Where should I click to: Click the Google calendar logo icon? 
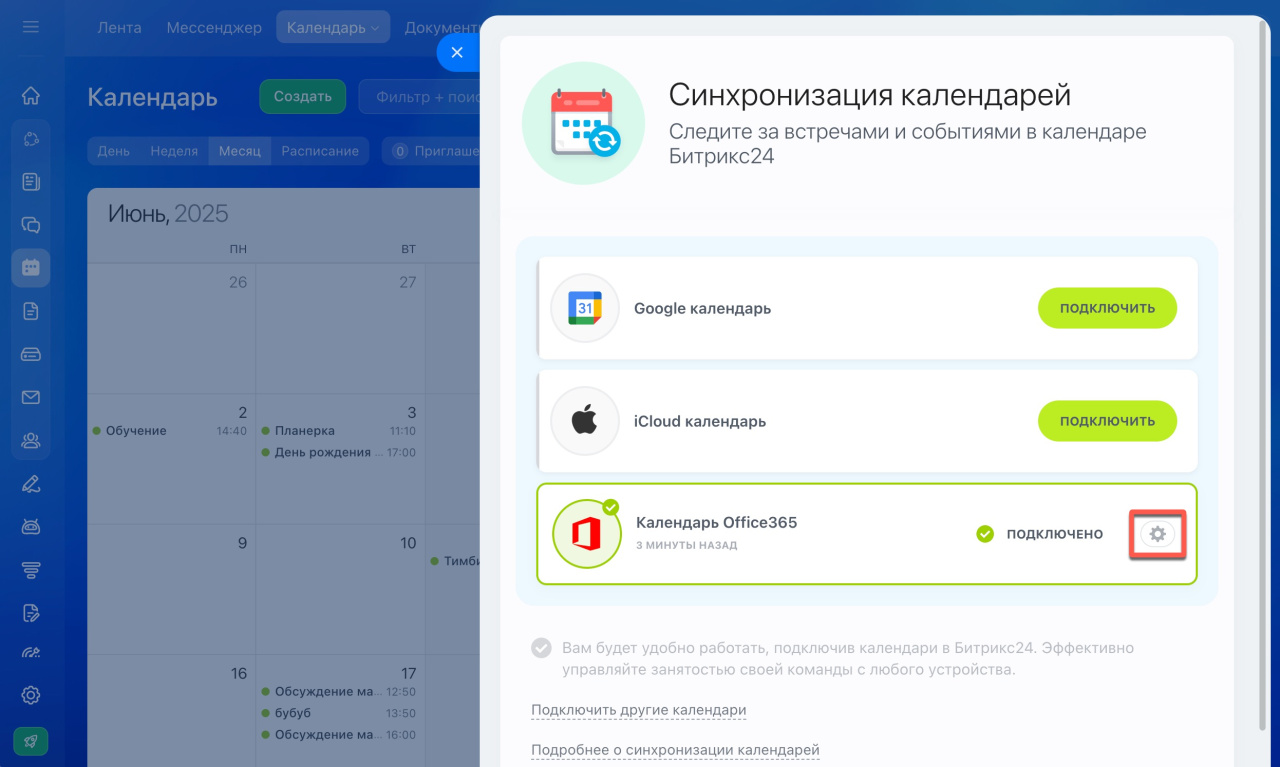[x=585, y=308]
